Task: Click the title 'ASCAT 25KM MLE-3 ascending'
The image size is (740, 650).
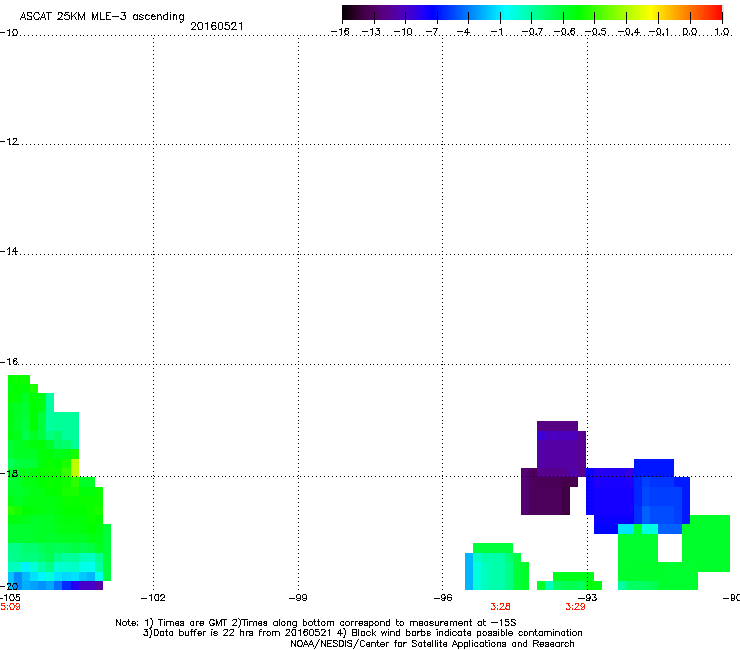Action: [x=102, y=16]
